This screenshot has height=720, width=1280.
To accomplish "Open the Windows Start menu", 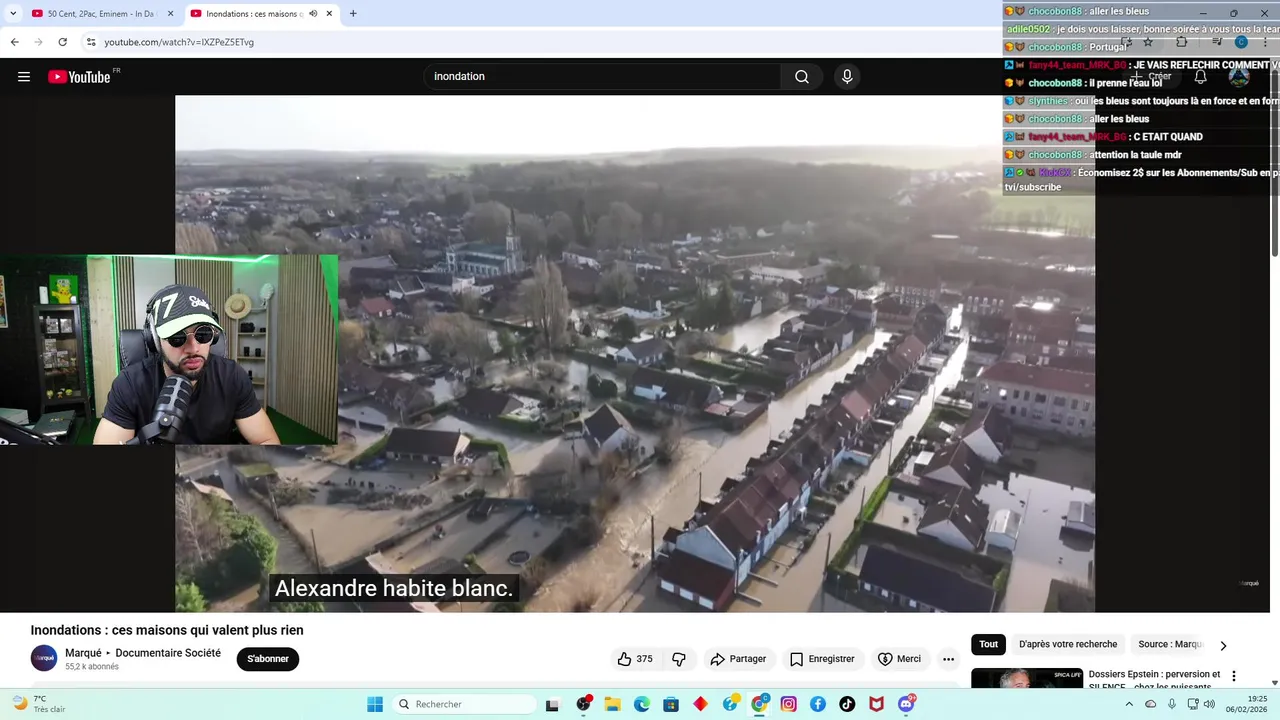I will point(375,704).
